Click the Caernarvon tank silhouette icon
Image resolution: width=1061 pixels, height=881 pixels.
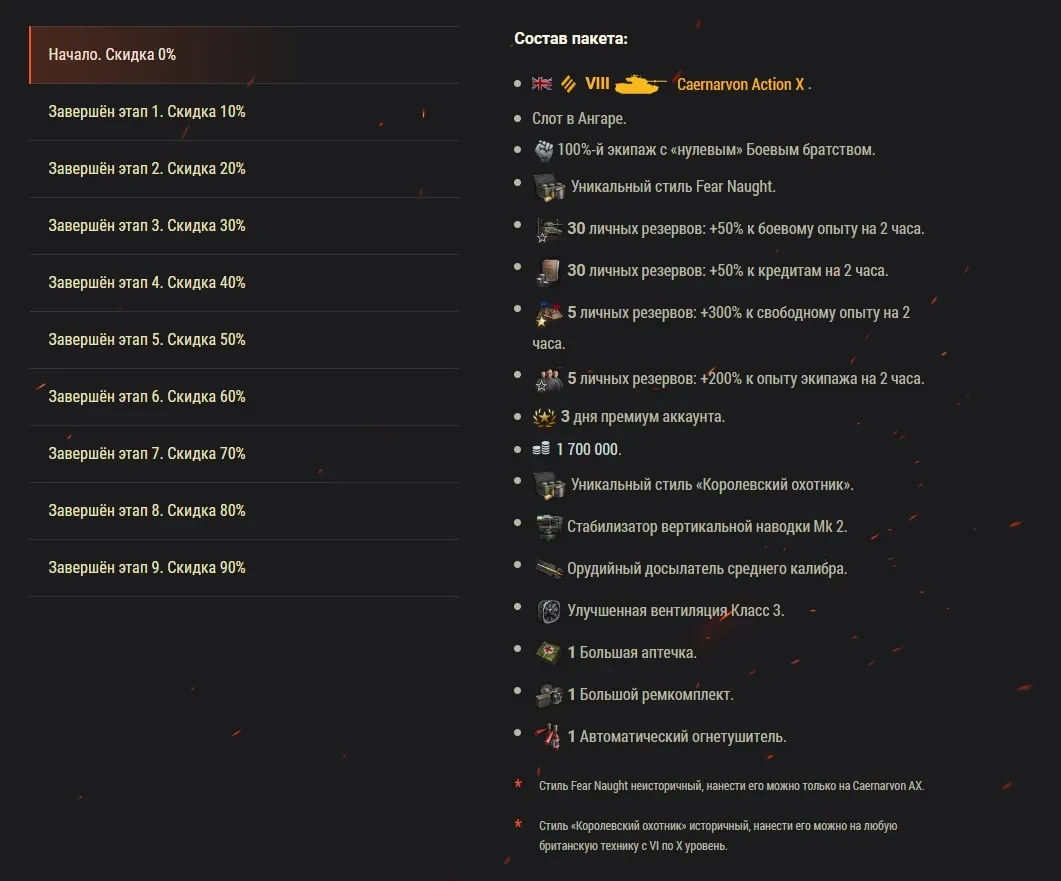[x=640, y=84]
